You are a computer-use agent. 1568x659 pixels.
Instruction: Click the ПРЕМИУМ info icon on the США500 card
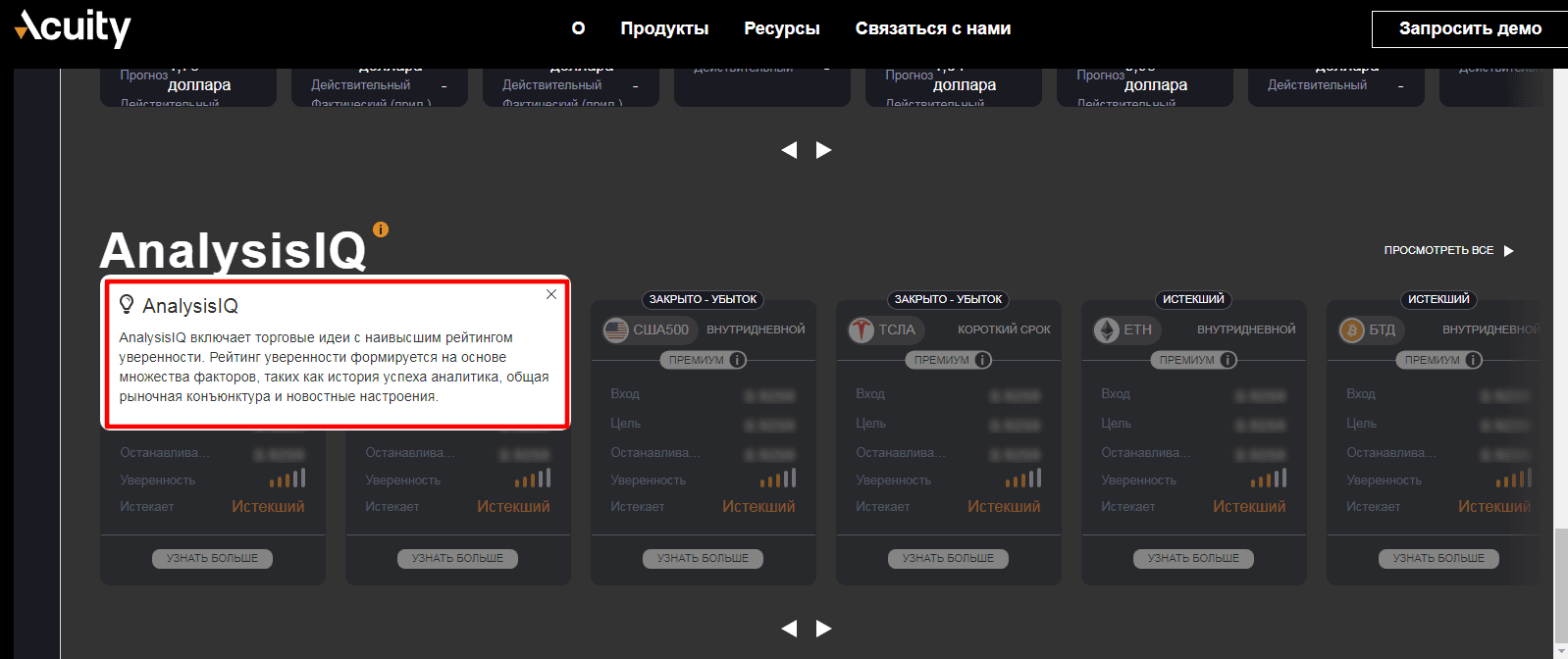(737, 360)
